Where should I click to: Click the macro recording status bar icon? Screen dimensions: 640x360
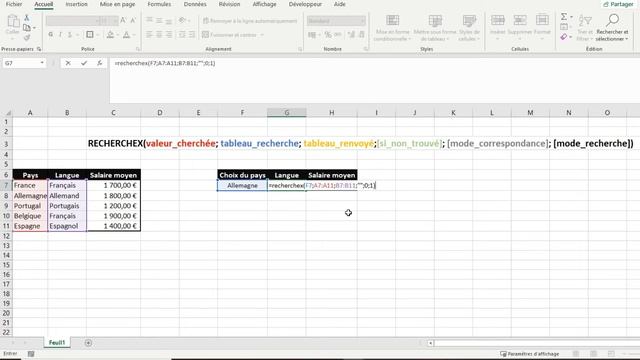coord(31,354)
